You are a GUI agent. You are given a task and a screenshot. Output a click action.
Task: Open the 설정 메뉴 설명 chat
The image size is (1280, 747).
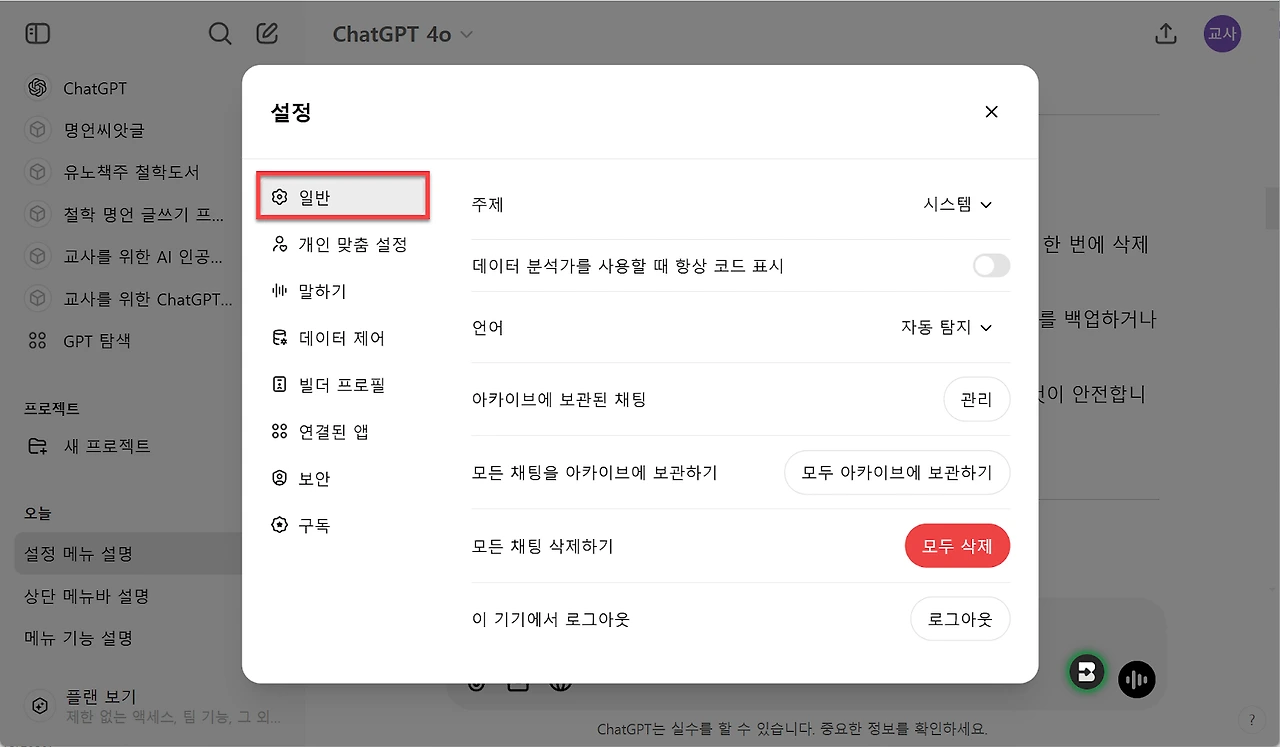coord(128,553)
